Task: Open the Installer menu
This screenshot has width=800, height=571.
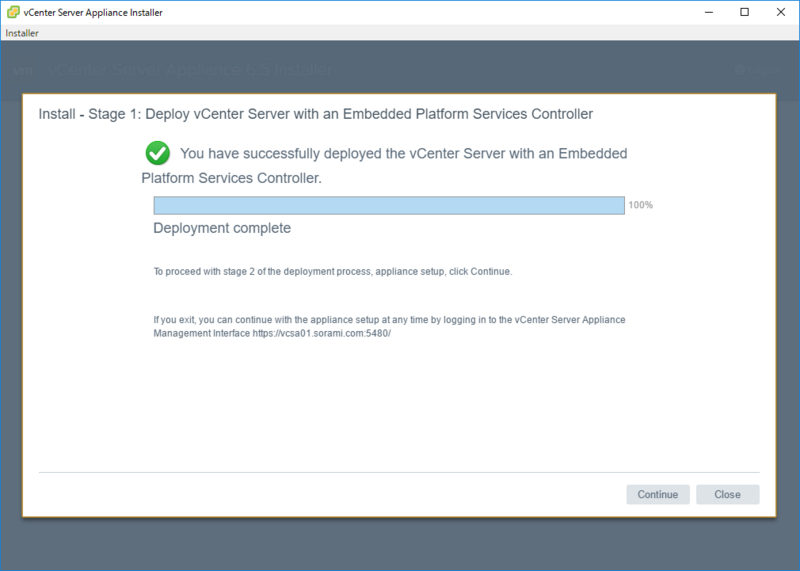Action: (22, 33)
